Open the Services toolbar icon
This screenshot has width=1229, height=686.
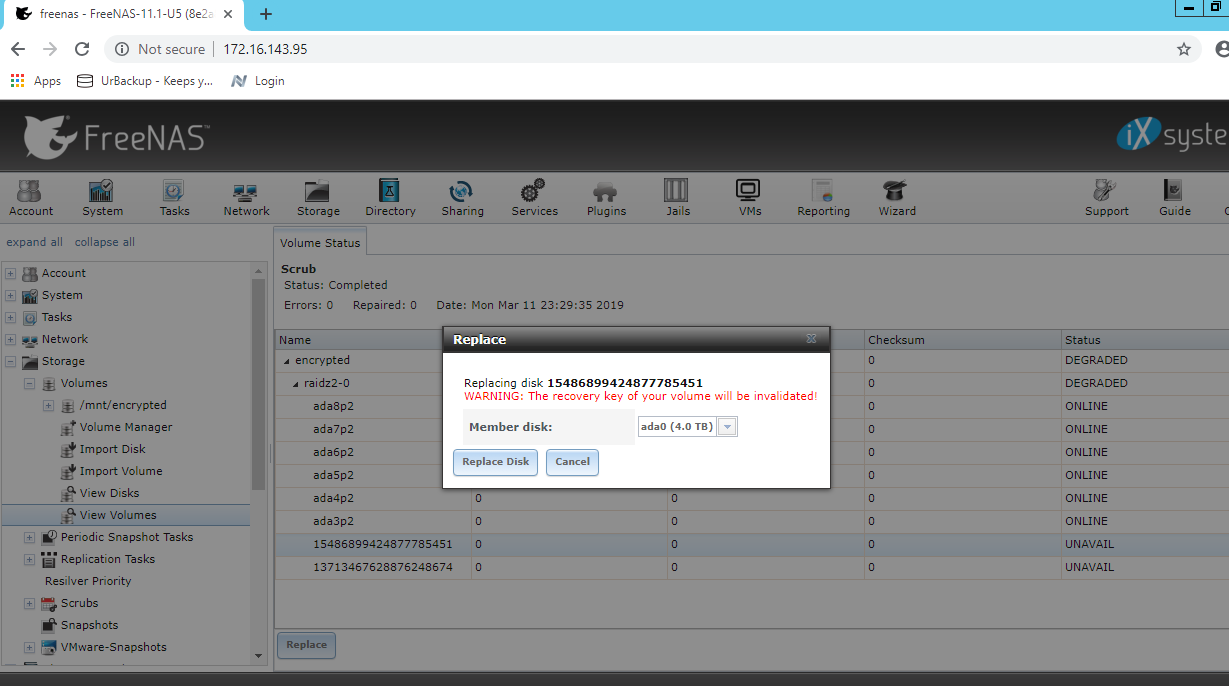534,198
